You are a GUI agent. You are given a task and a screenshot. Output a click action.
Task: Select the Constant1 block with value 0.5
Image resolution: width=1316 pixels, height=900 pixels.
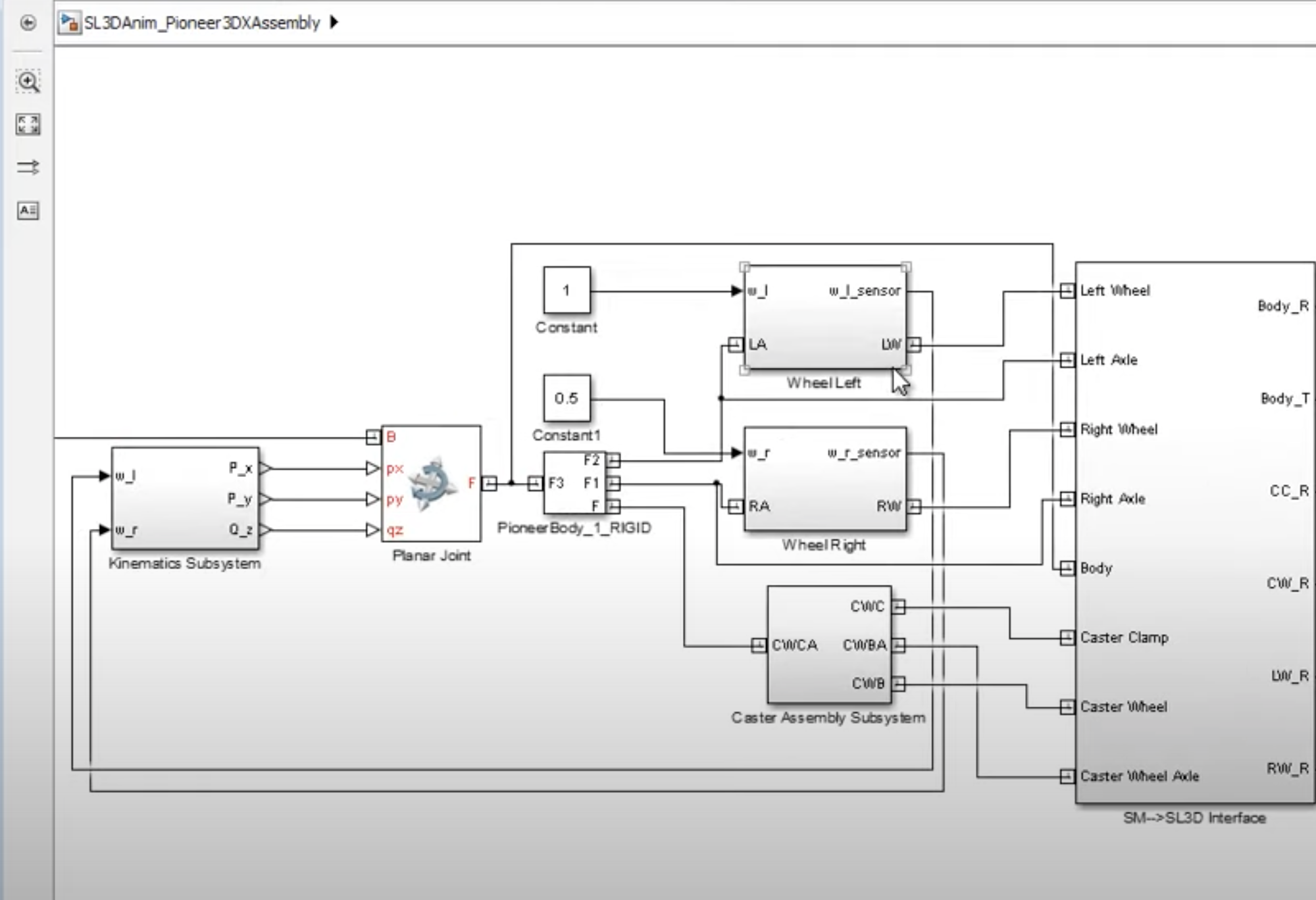567,398
